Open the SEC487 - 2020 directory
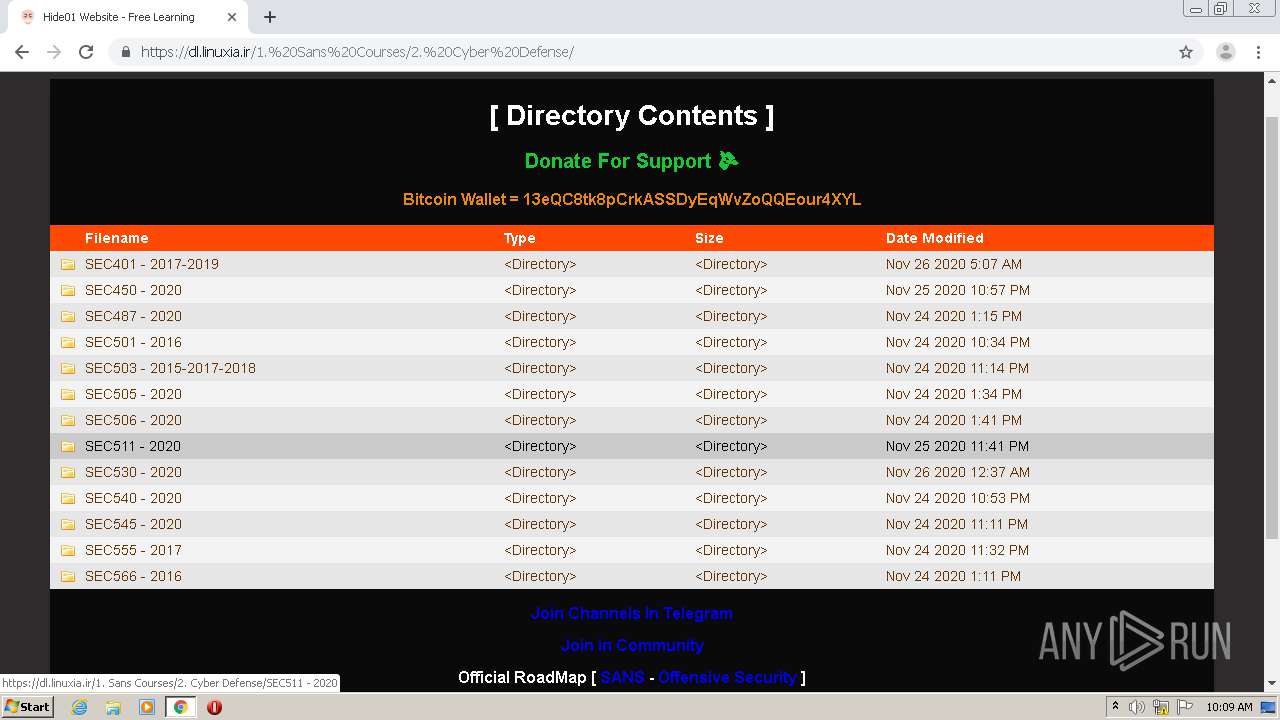Screen dimensions: 1280x720 (x=133, y=316)
